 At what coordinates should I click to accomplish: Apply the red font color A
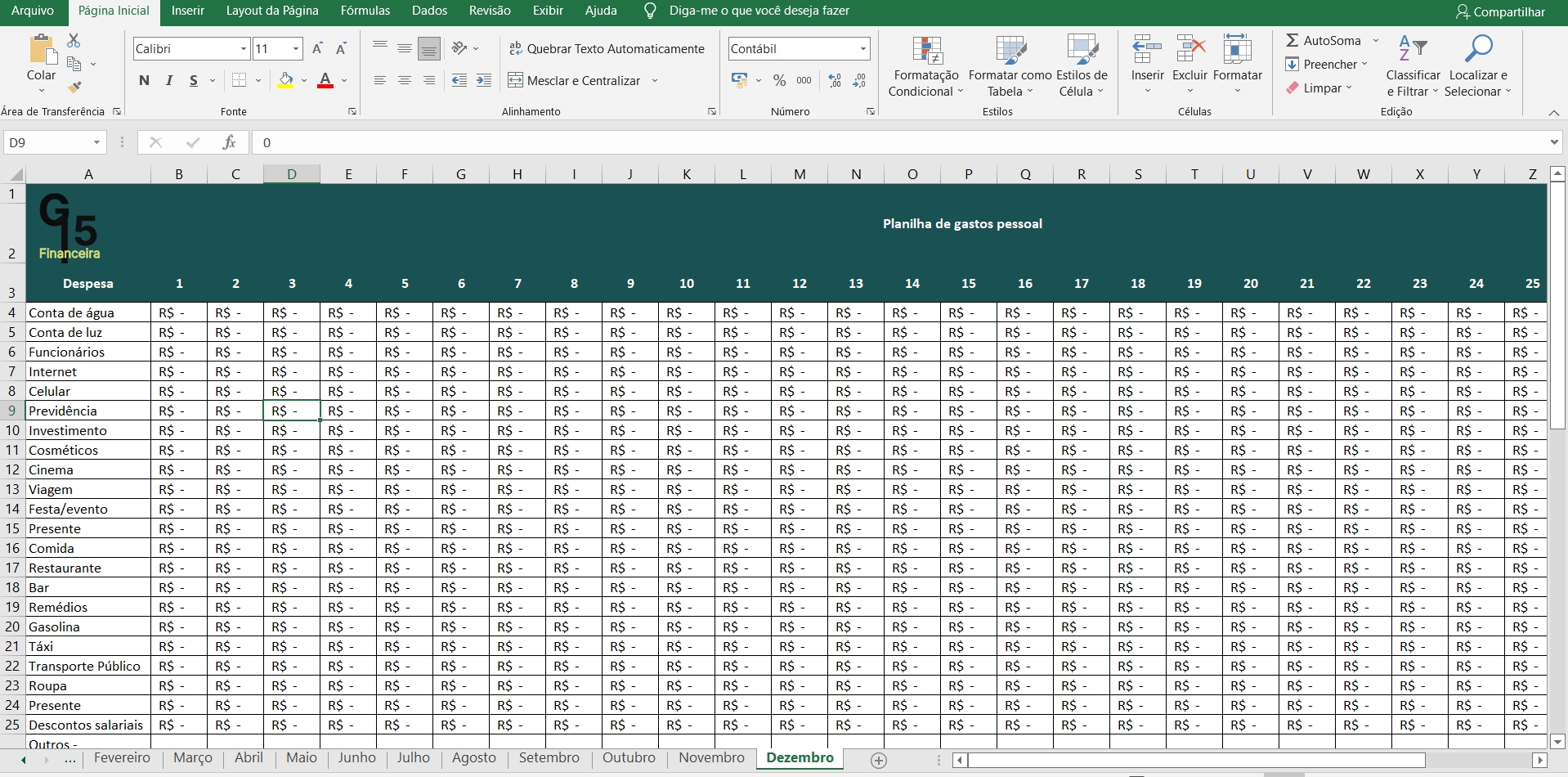click(325, 80)
